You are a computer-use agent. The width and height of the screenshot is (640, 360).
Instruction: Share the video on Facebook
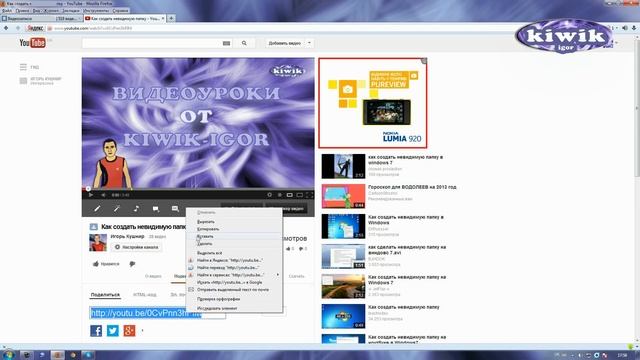(x=96, y=330)
